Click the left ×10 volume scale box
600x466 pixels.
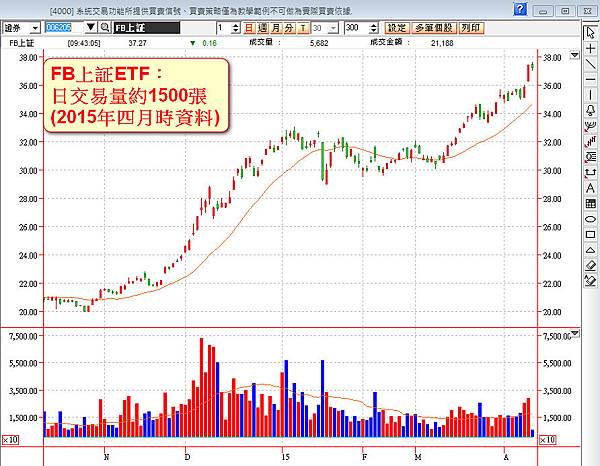click(10, 440)
